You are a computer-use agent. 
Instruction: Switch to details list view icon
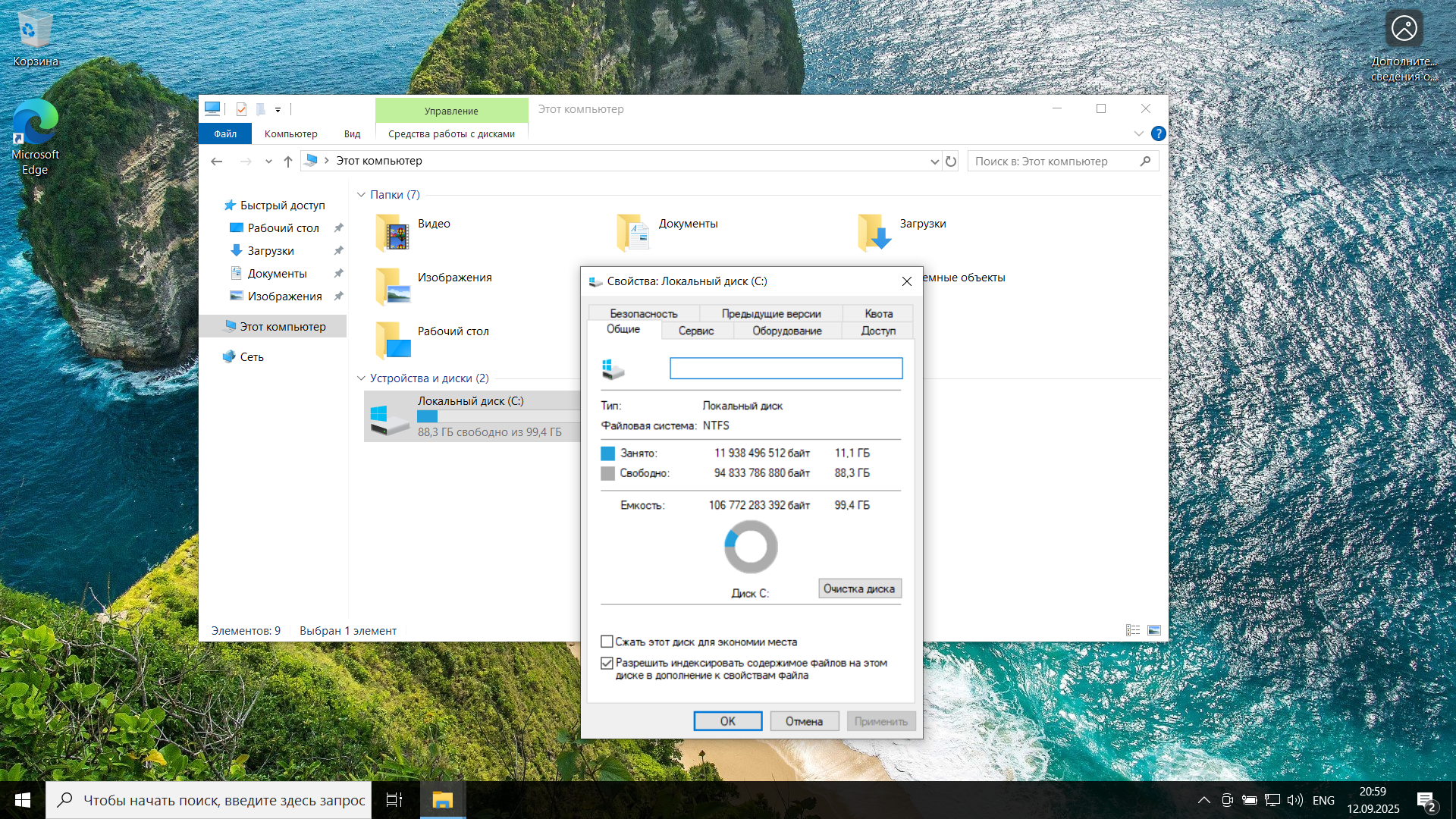pos(1133,630)
